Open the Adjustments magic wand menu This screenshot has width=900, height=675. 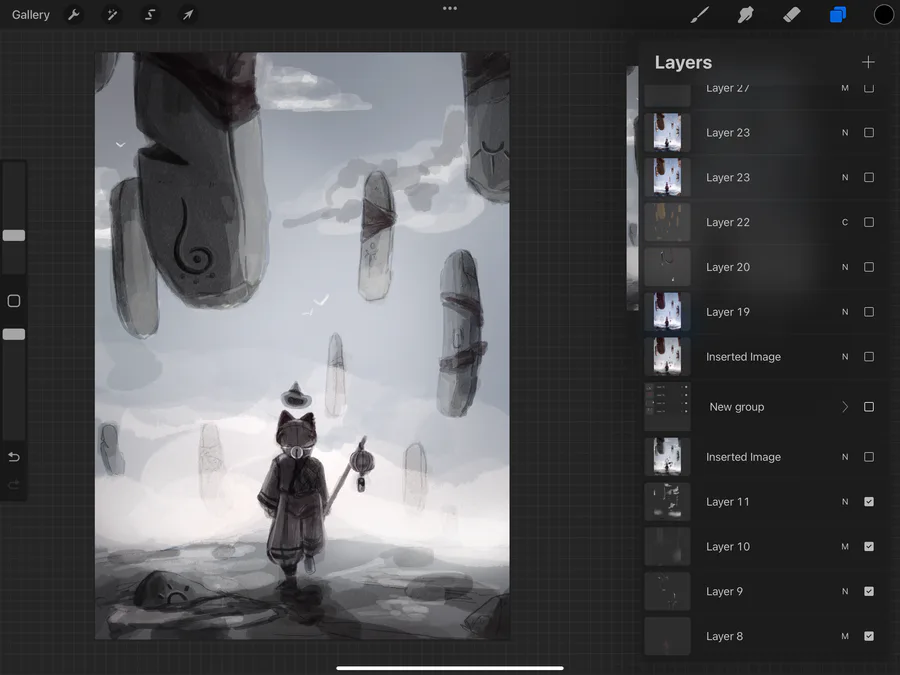tap(112, 15)
